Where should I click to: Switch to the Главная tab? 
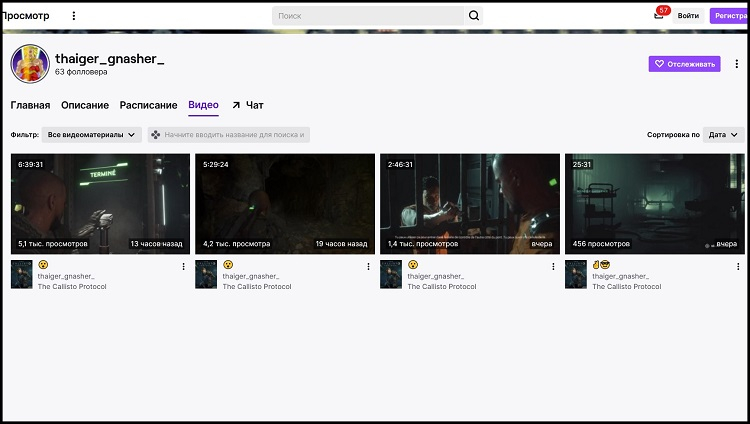coord(30,105)
